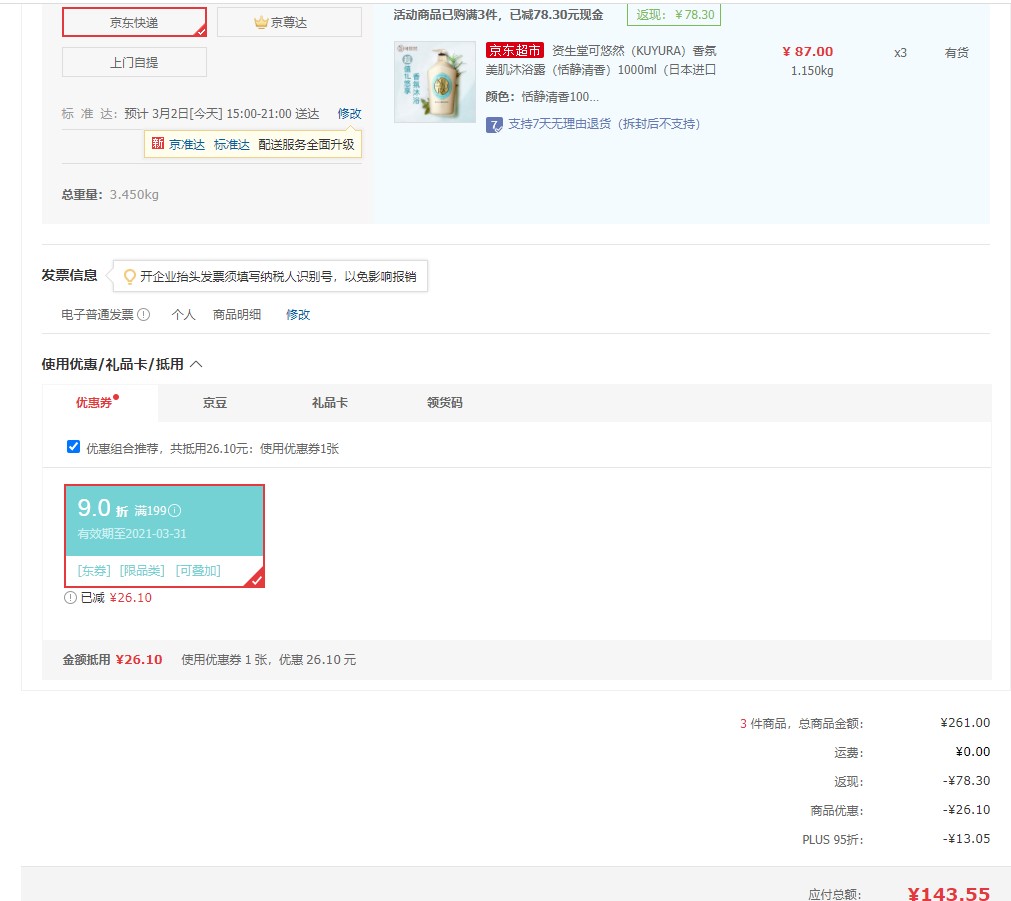Uncheck 优惠组合推荐 checkbox
The width and height of the screenshot is (1011, 901).
pos(74,447)
